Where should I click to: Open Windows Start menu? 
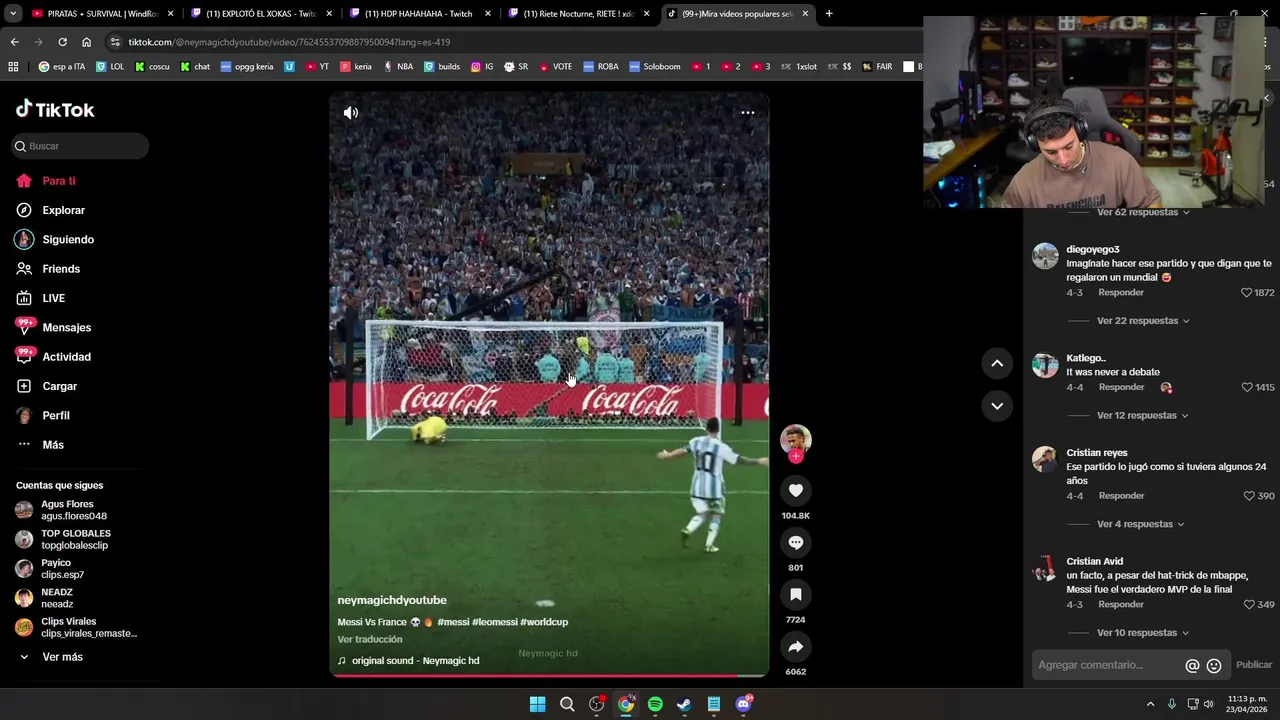tap(537, 704)
